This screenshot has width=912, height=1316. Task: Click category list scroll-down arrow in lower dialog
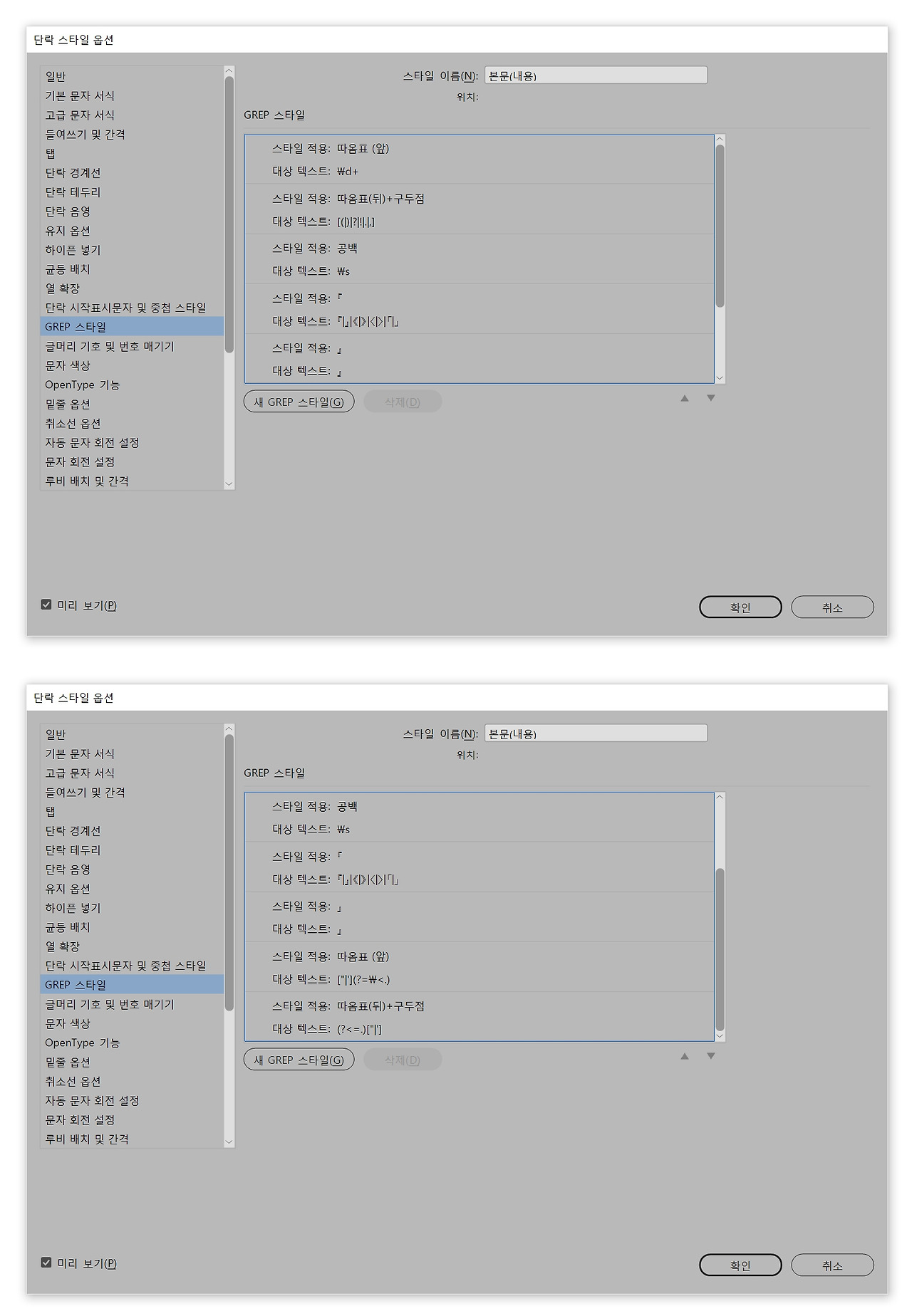(229, 1142)
